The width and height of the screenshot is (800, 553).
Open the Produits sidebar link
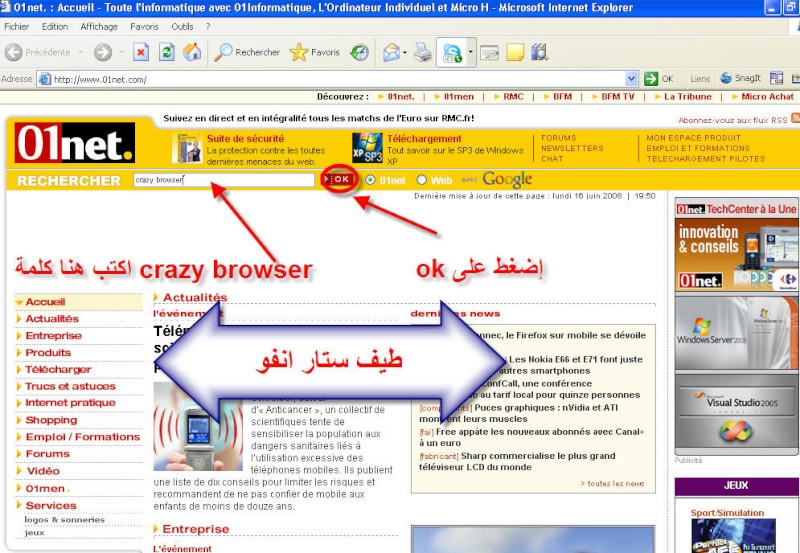coord(48,353)
